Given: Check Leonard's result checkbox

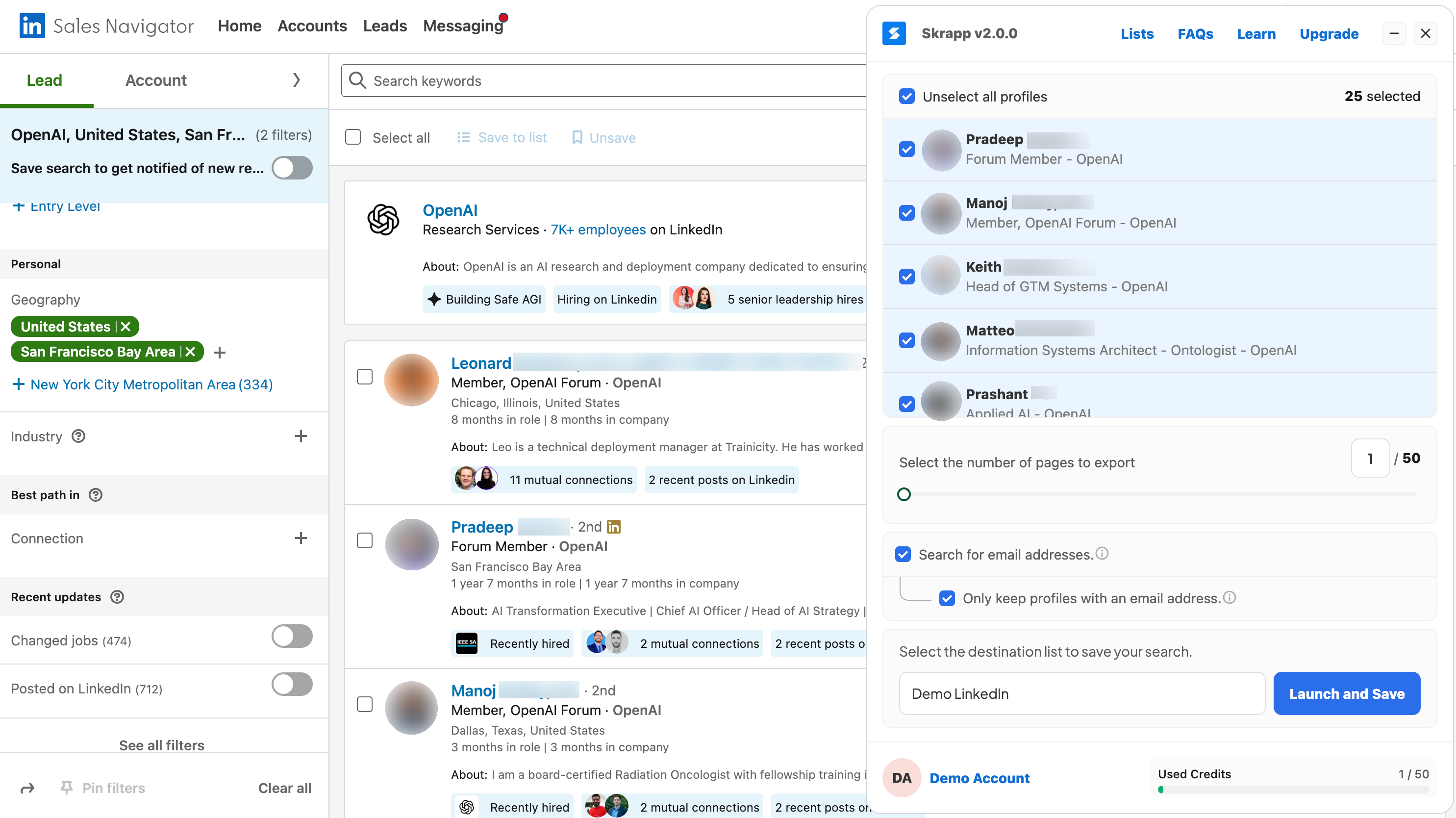Looking at the screenshot, I should (x=365, y=377).
